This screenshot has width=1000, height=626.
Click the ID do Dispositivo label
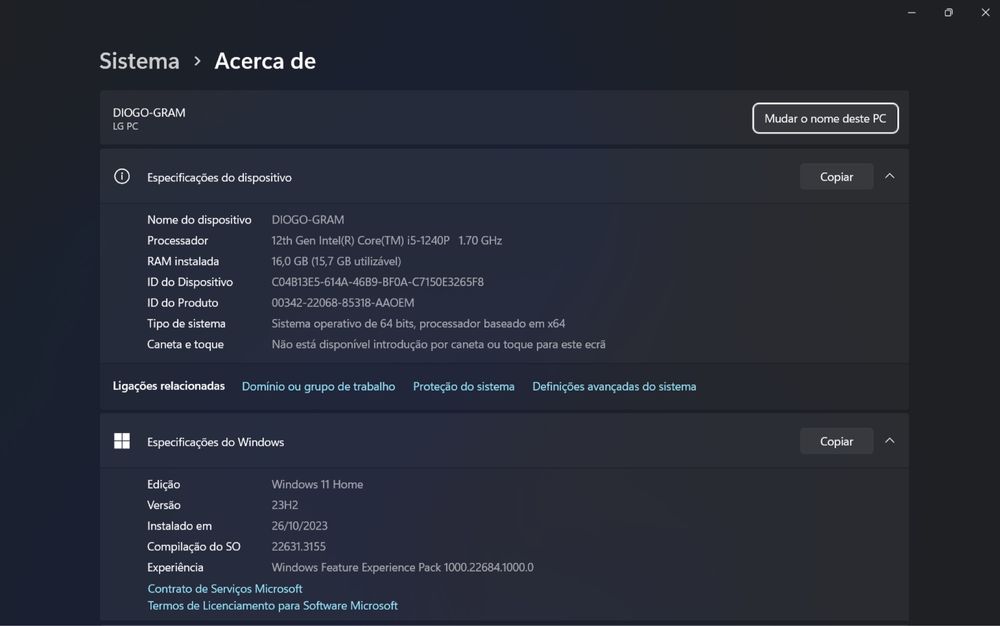point(190,282)
